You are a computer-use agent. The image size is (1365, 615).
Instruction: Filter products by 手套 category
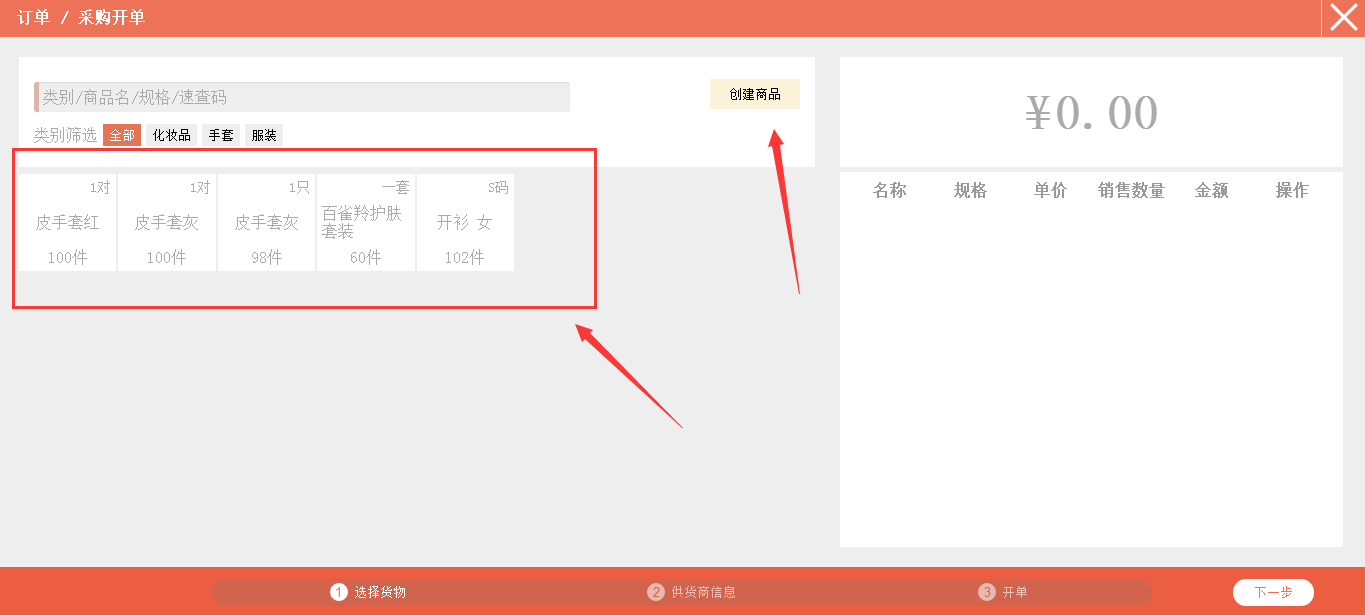pos(221,135)
